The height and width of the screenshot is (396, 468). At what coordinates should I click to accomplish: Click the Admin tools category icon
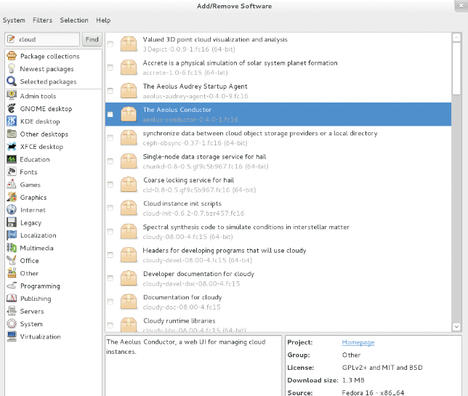coord(12,95)
